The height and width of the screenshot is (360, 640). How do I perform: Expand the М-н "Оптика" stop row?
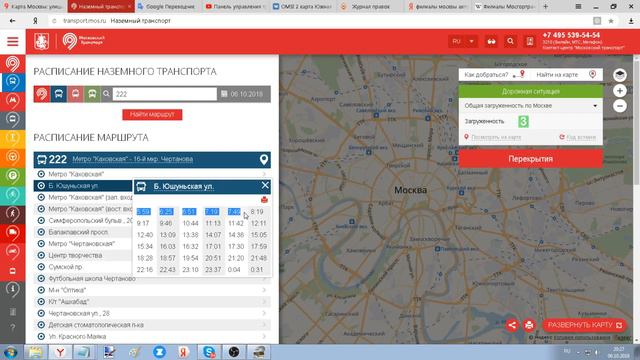click(151, 290)
